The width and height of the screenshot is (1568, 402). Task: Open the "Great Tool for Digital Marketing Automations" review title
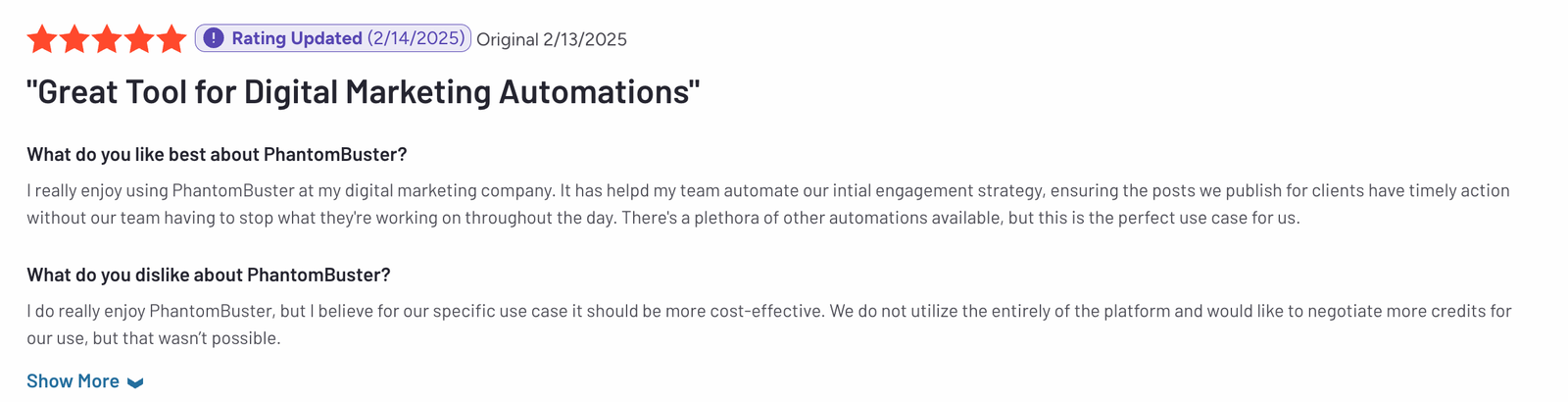click(364, 92)
